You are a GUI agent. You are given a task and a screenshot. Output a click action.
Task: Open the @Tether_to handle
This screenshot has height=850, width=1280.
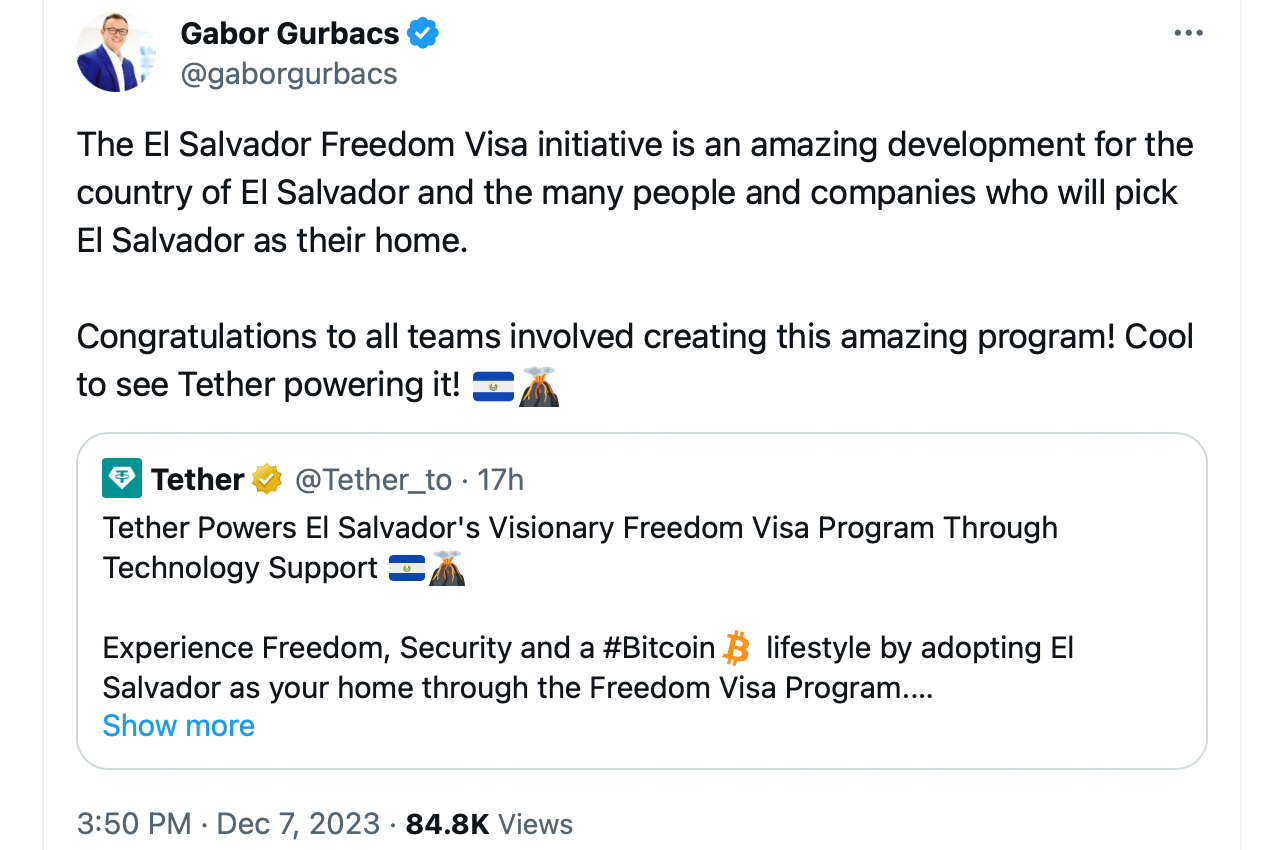coord(373,480)
